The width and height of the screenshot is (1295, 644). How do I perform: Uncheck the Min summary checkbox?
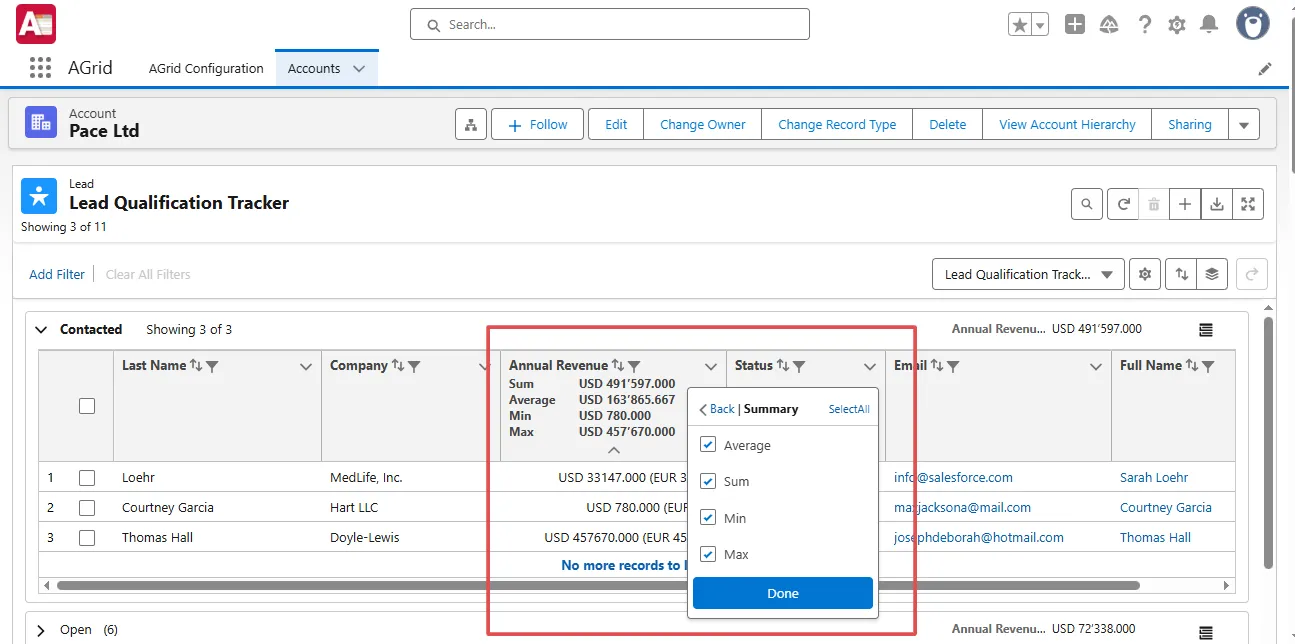[x=708, y=518]
